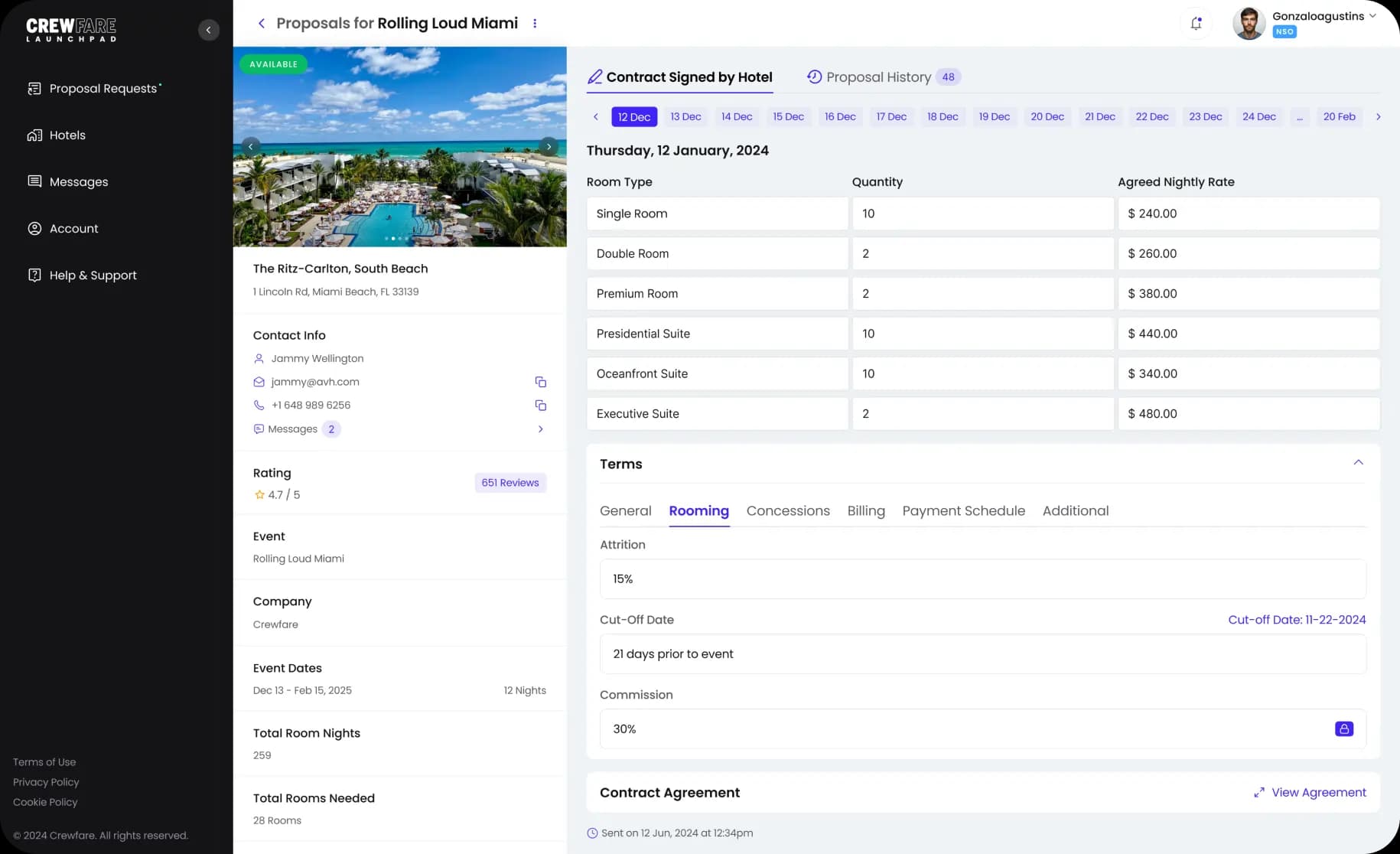Click the Presidential Suite $ 440.00 rate field

point(1249,334)
